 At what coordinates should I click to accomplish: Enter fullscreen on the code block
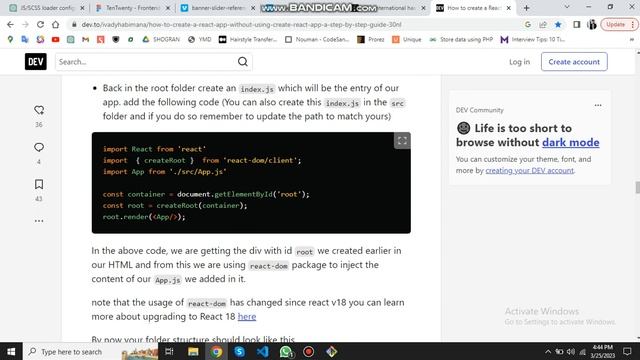pyautogui.click(x=402, y=141)
